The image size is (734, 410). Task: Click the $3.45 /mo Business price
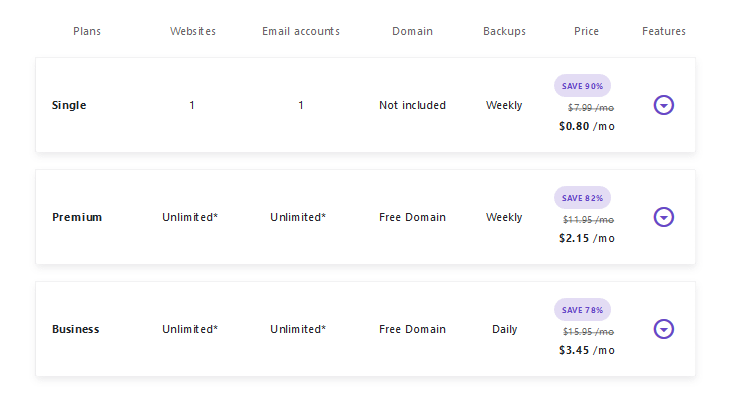pyautogui.click(x=587, y=351)
